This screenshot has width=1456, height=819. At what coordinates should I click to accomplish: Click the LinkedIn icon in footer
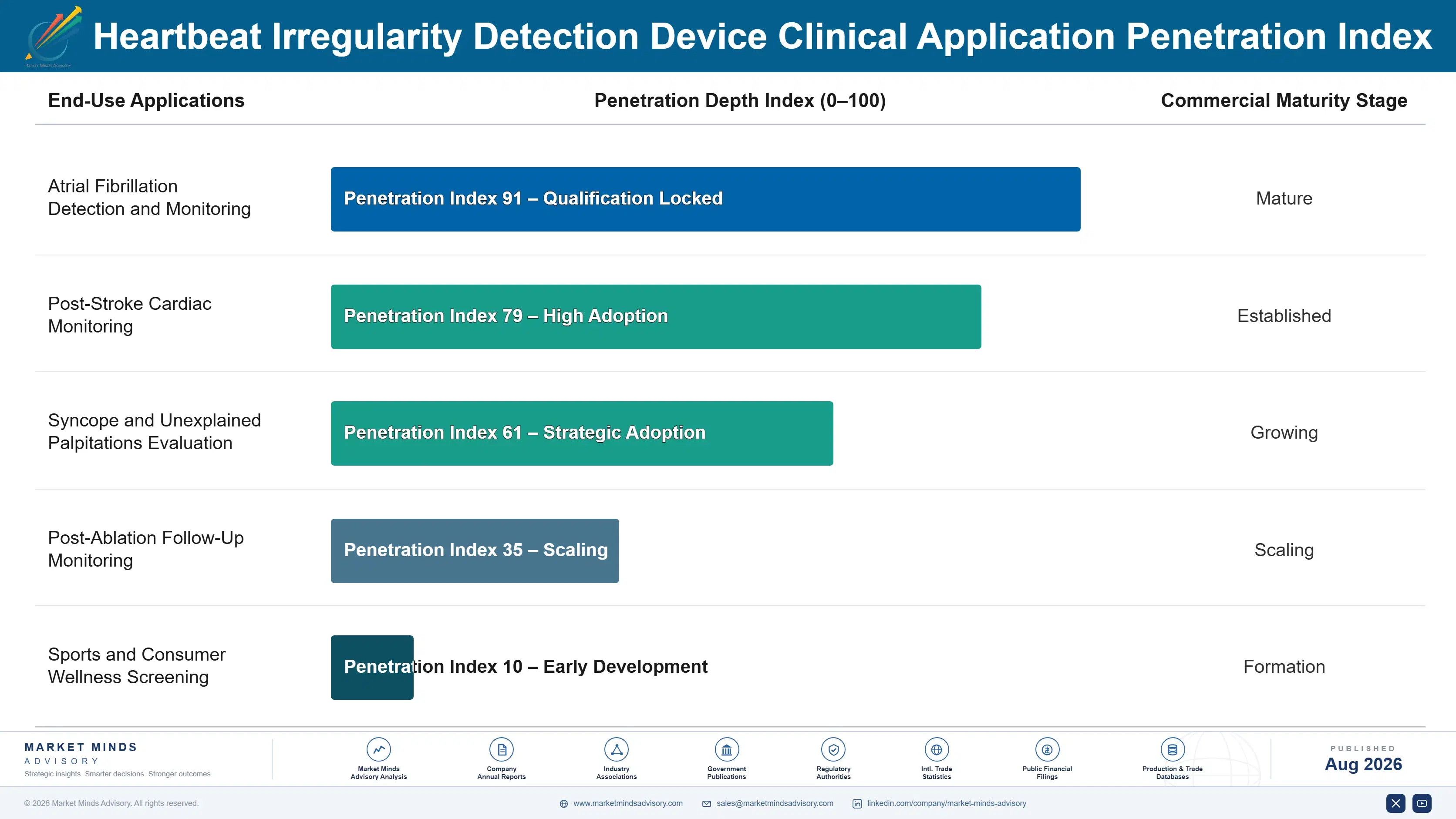point(857,804)
